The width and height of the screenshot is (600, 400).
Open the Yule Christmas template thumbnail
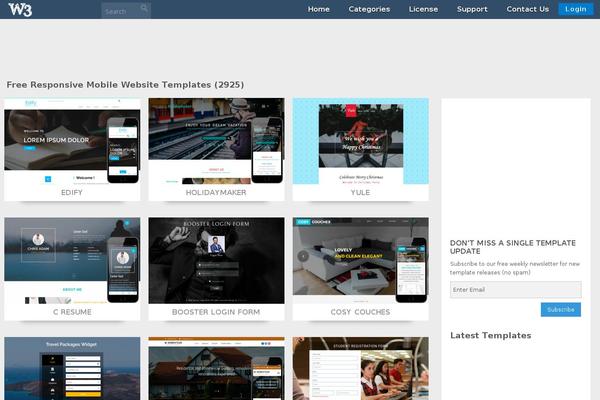coord(360,141)
